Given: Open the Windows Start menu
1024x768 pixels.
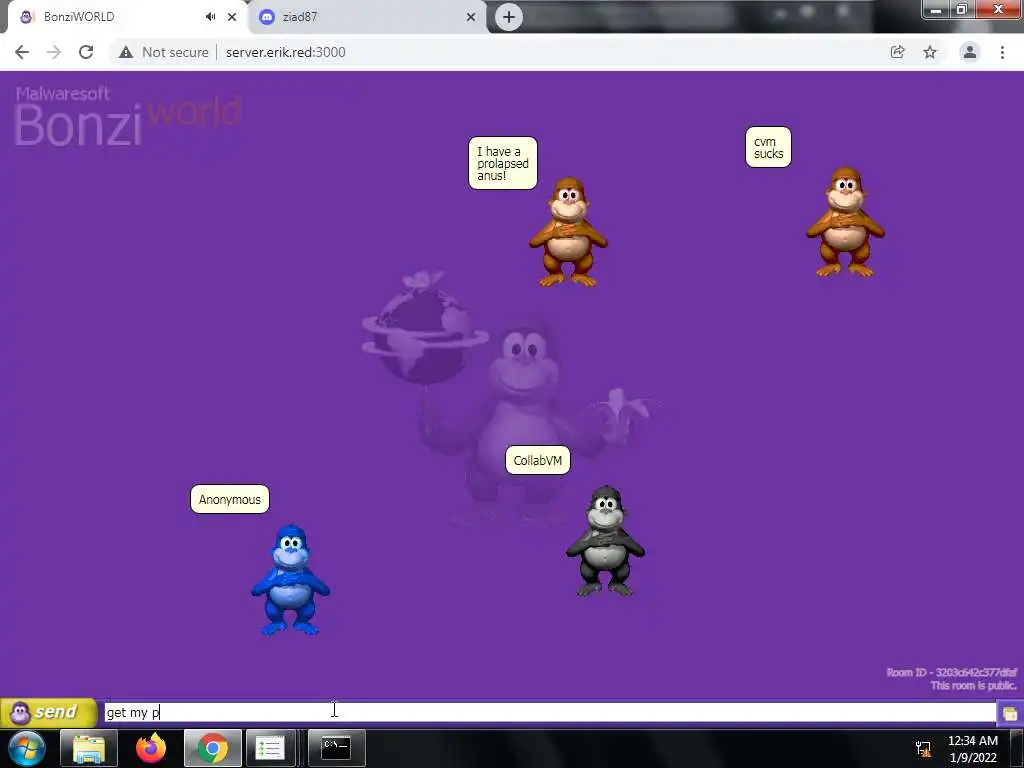Looking at the screenshot, I should (x=26, y=748).
